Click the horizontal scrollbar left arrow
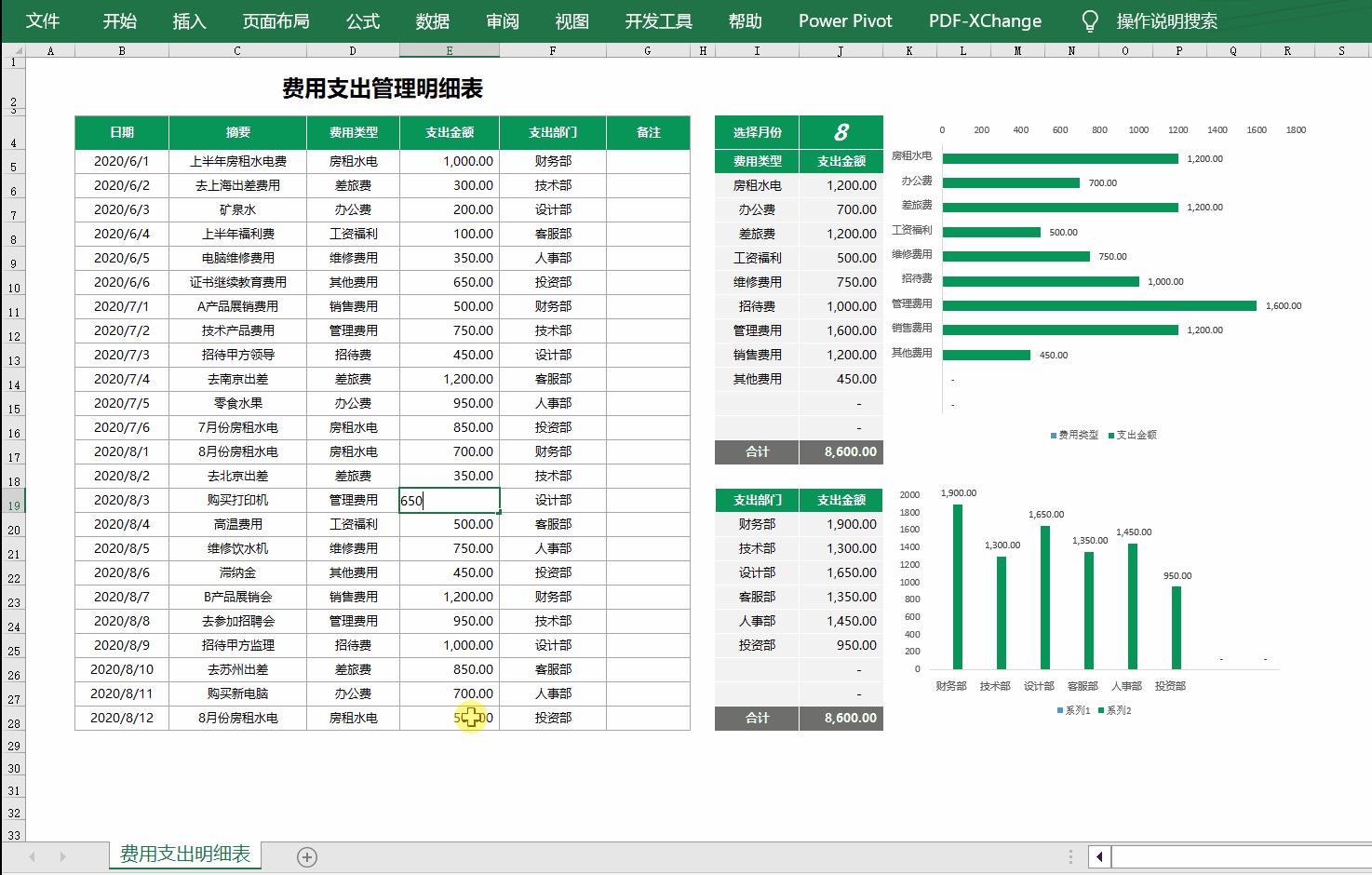Image resolution: width=1372 pixels, height=875 pixels. tap(1100, 856)
